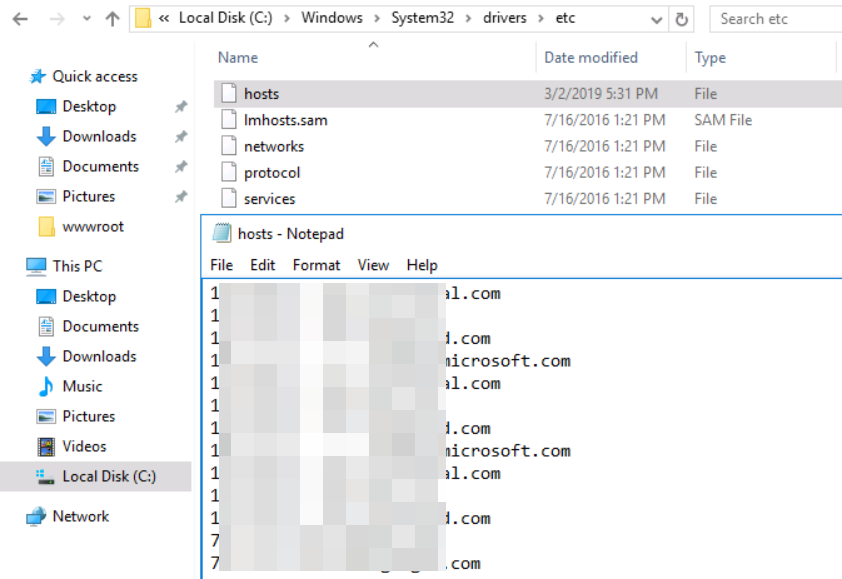842x579 pixels.
Task: Click the Search etc box
Action: click(x=776, y=19)
